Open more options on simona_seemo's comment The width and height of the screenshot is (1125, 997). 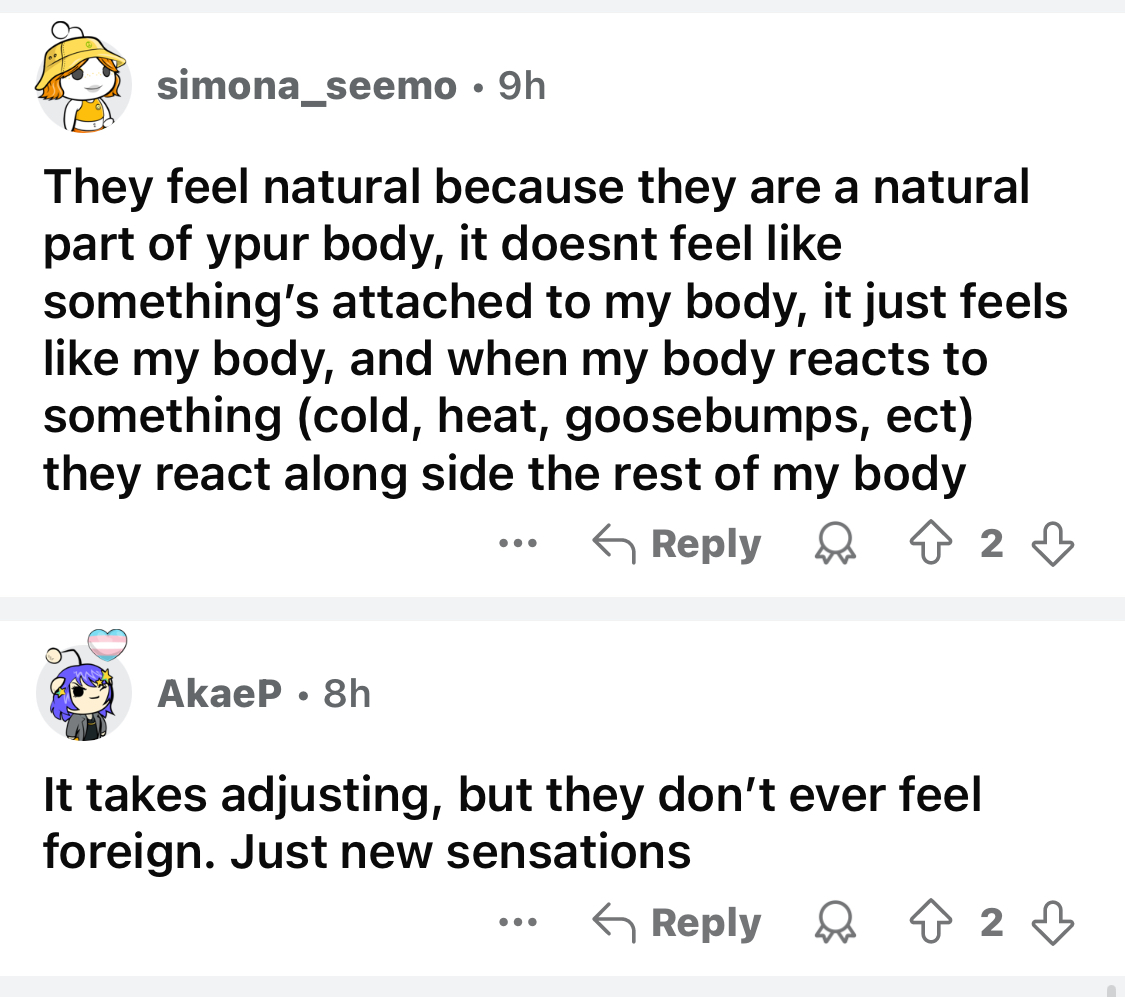(x=519, y=546)
